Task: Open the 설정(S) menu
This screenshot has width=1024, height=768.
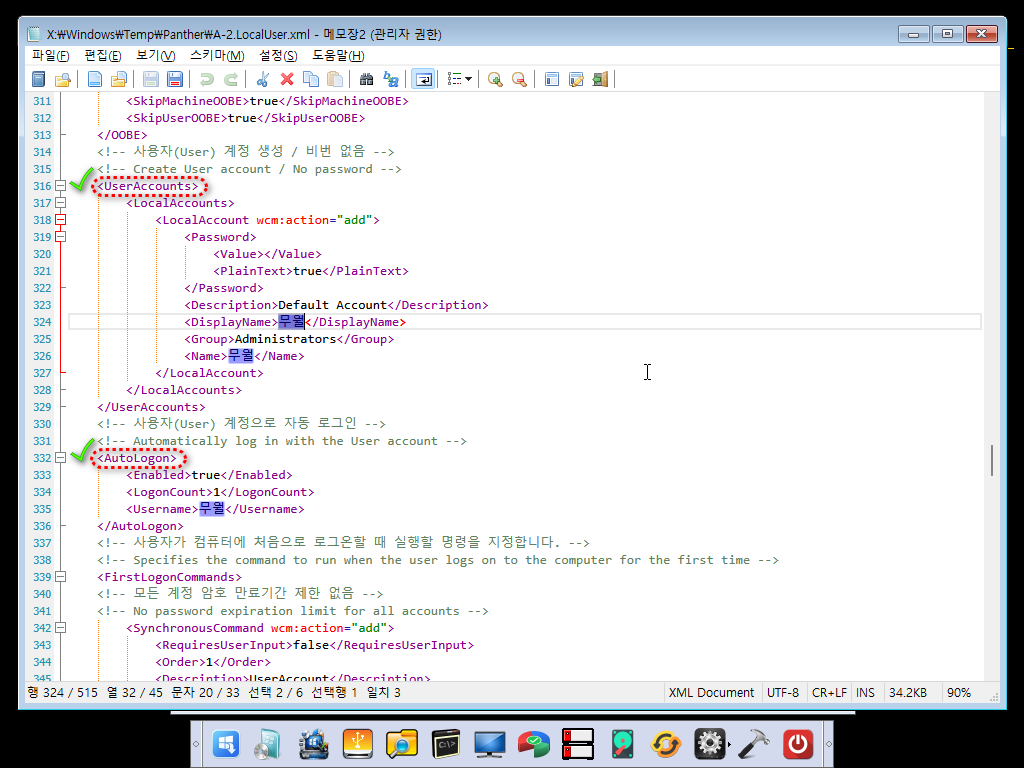Action: click(x=278, y=56)
